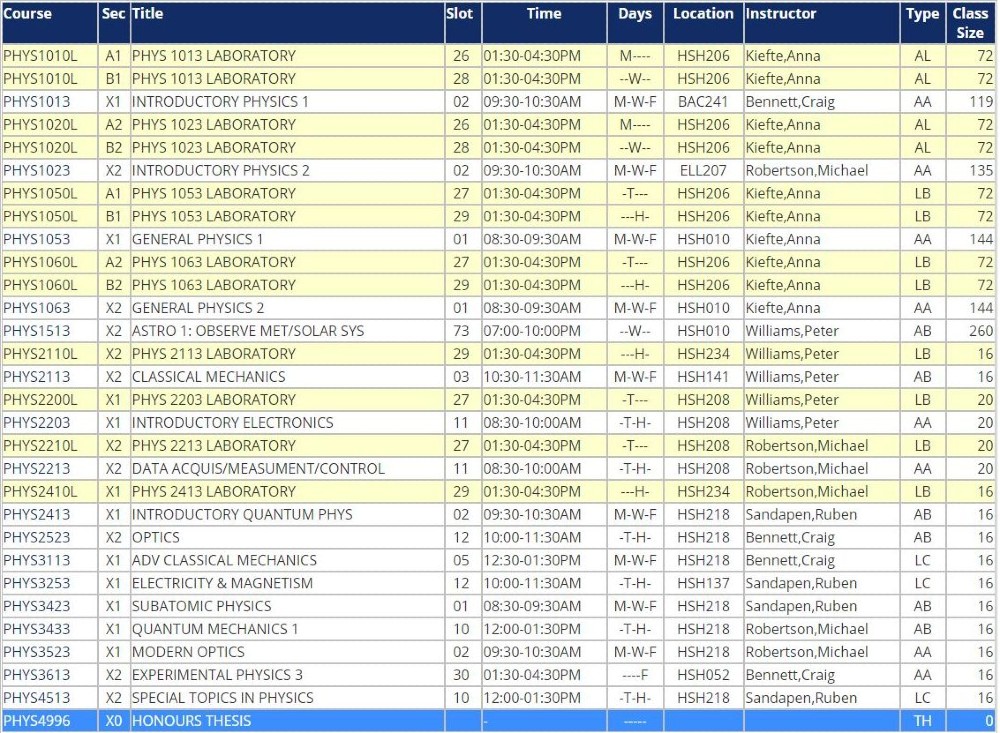The image size is (1000, 733).
Task: Click the INTRODUCTORY QUANTUM PHYS title
Action: 242,515
